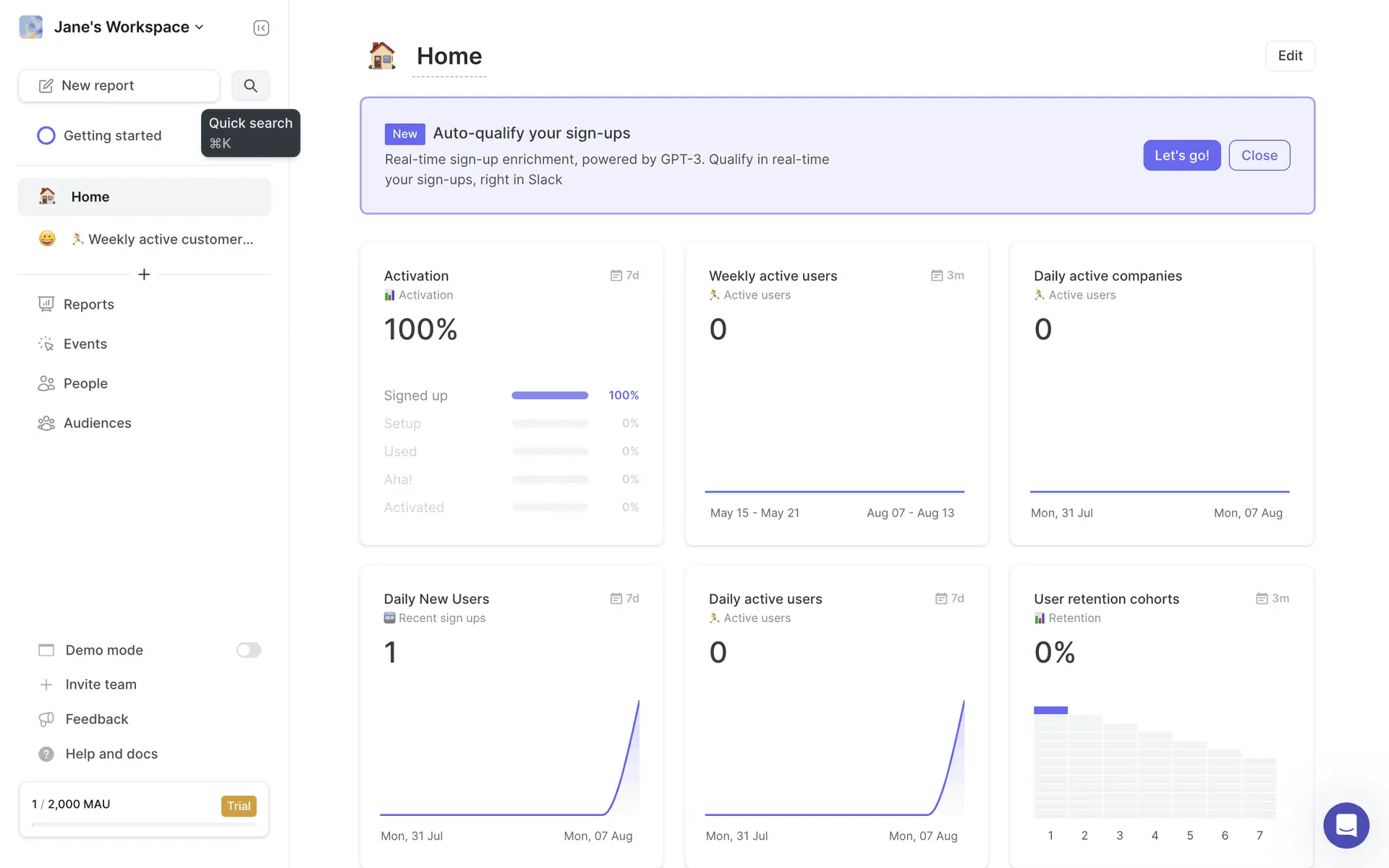Click the Feedback megaphone icon
This screenshot has width=1389, height=868.
(46, 719)
